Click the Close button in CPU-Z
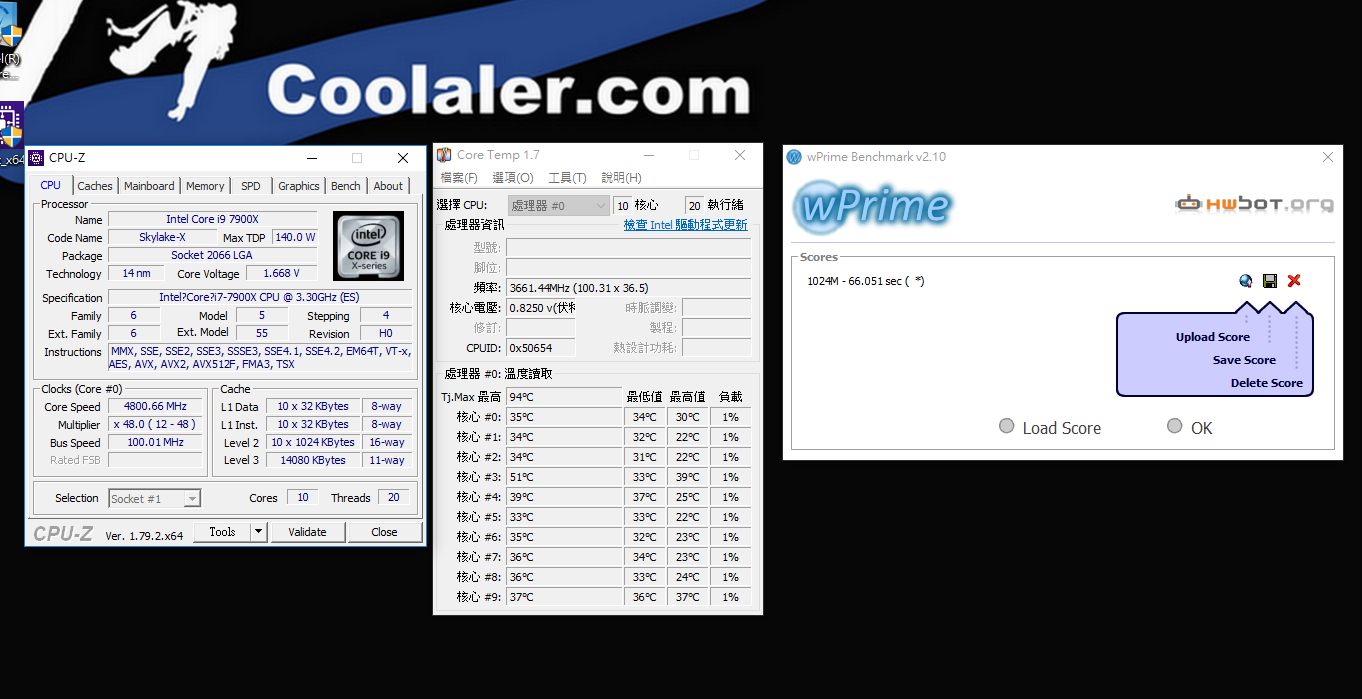The height and width of the screenshot is (699, 1362). tap(384, 532)
